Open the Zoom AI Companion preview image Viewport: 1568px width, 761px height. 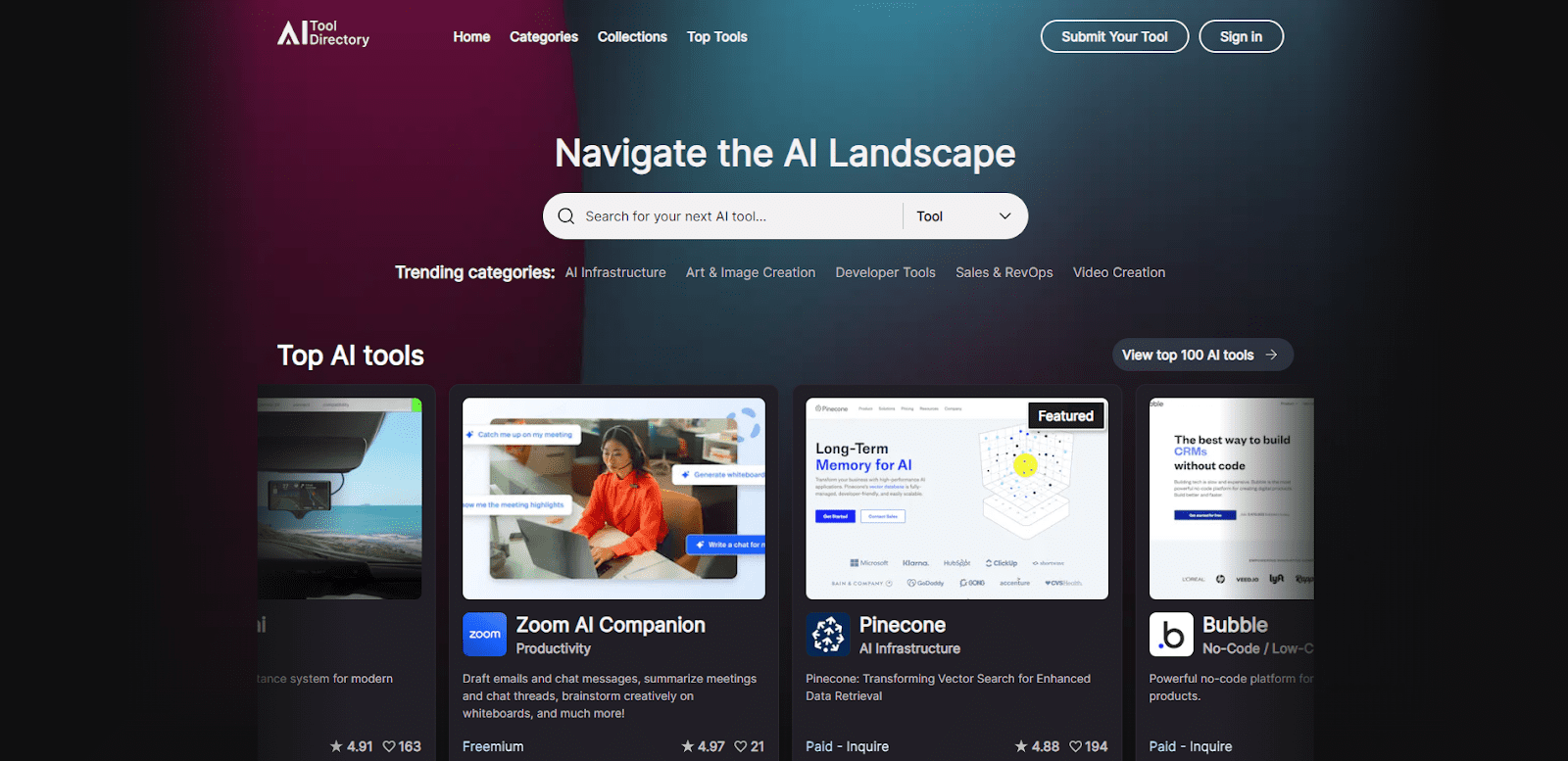(x=613, y=499)
